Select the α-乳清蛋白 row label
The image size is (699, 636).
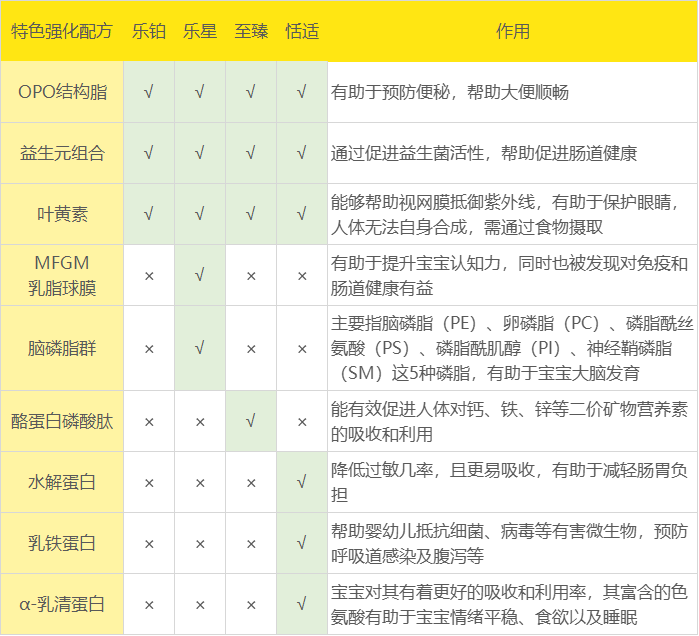(62, 605)
